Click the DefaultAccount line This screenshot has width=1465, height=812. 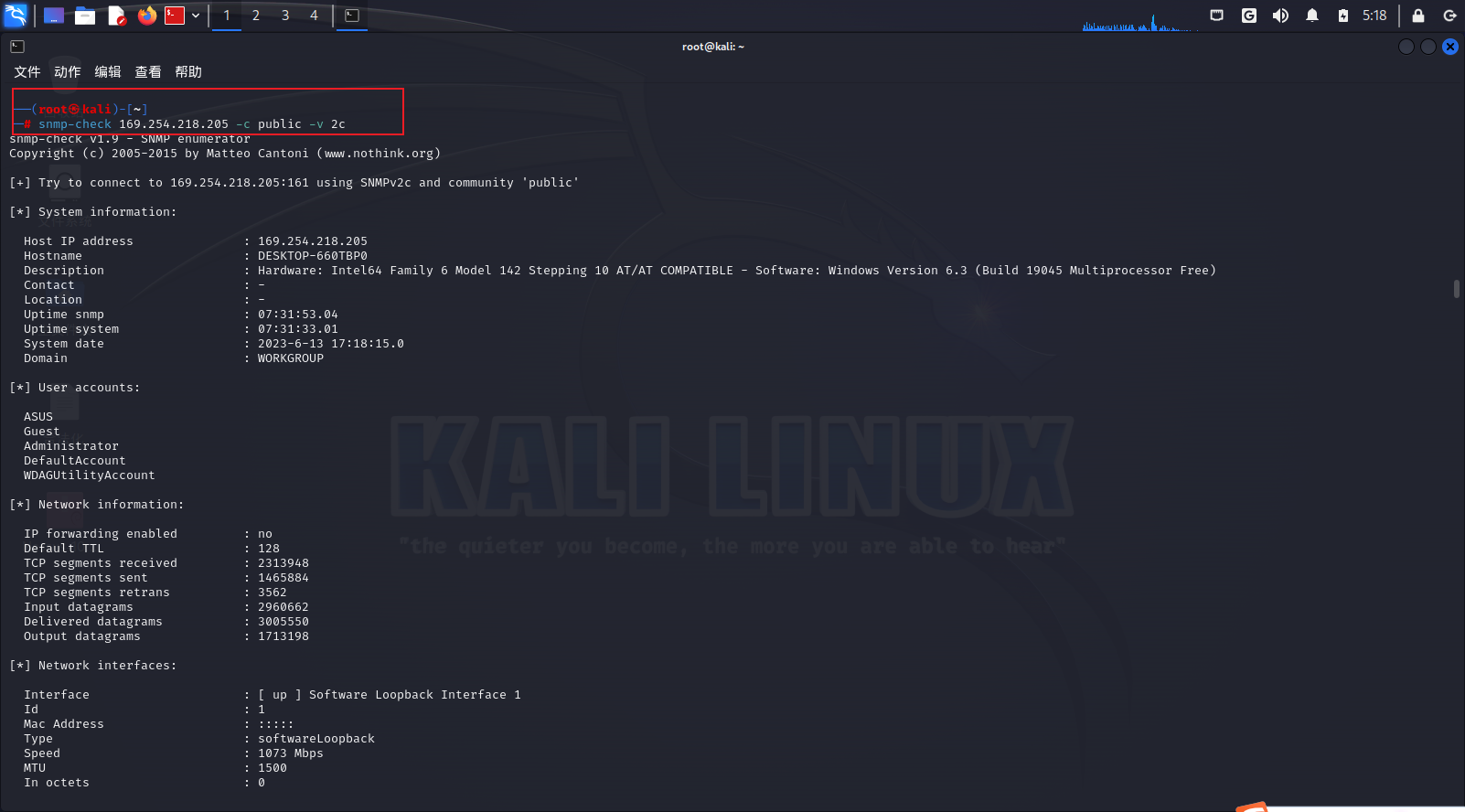pyautogui.click(x=75, y=461)
